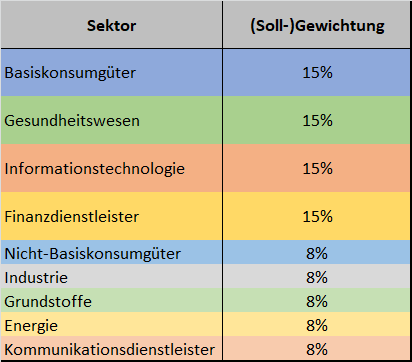Click the 8% value beside Industrie
The width and height of the screenshot is (412, 362).
click(317, 277)
